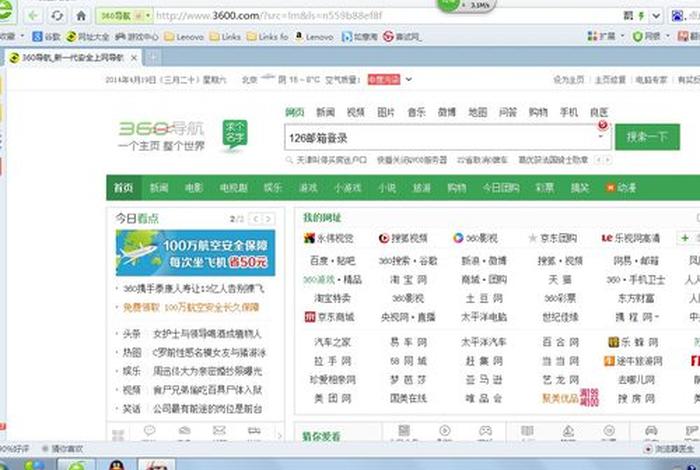Close the 360导航 browser tab
700x470 pixels.
click(133, 58)
